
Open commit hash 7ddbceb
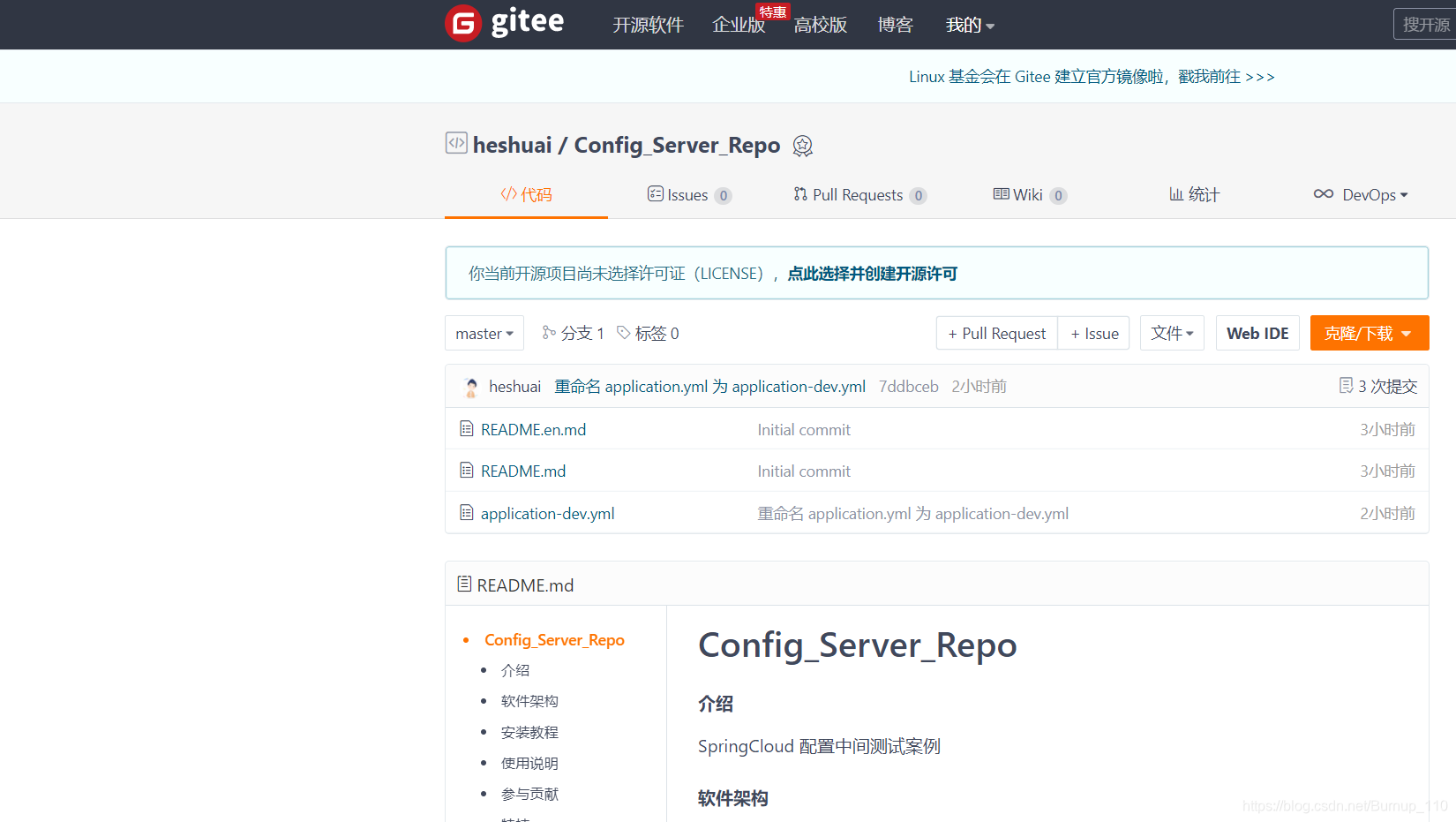pos(909,387)
